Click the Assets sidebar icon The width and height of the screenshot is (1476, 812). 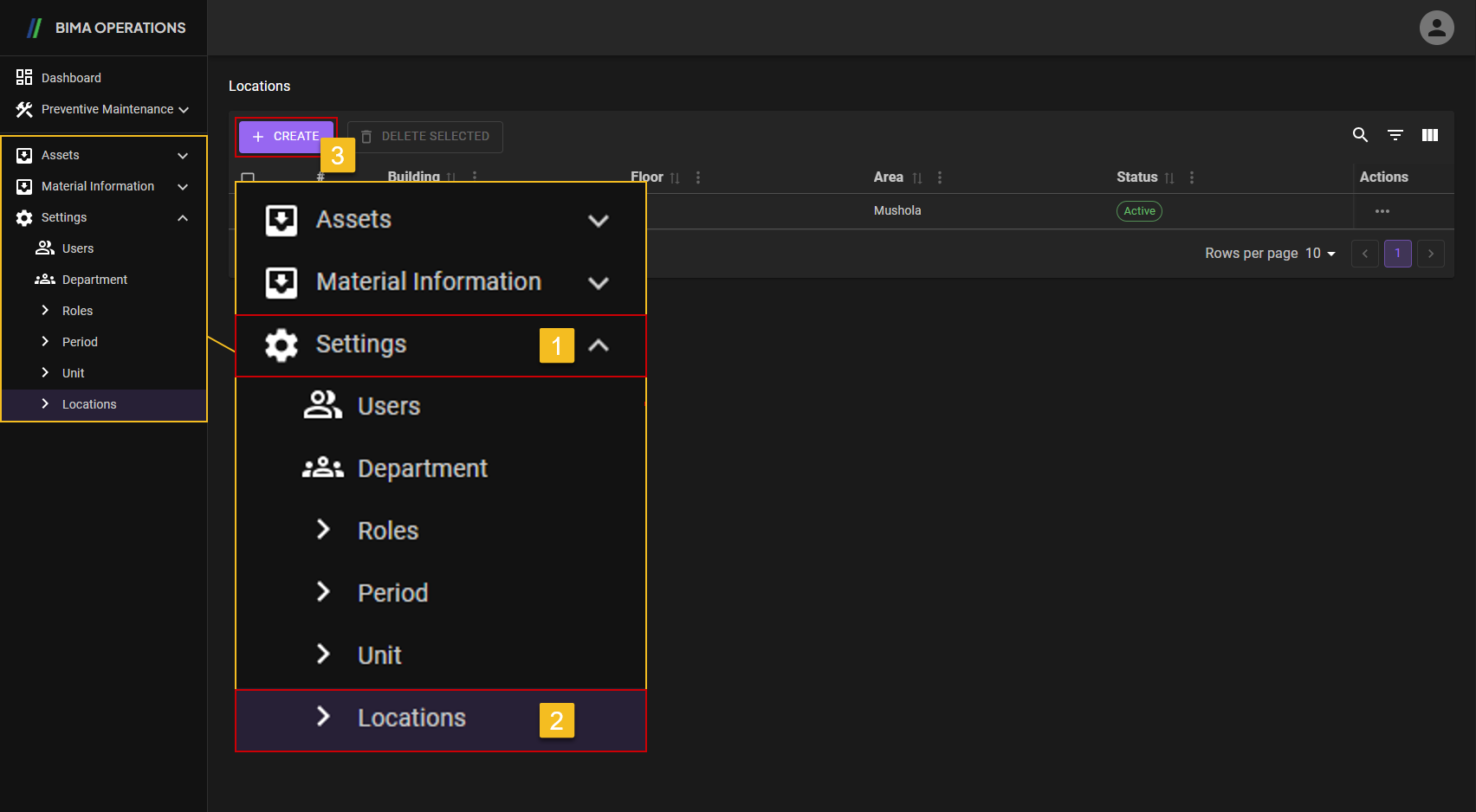[24, 155]
